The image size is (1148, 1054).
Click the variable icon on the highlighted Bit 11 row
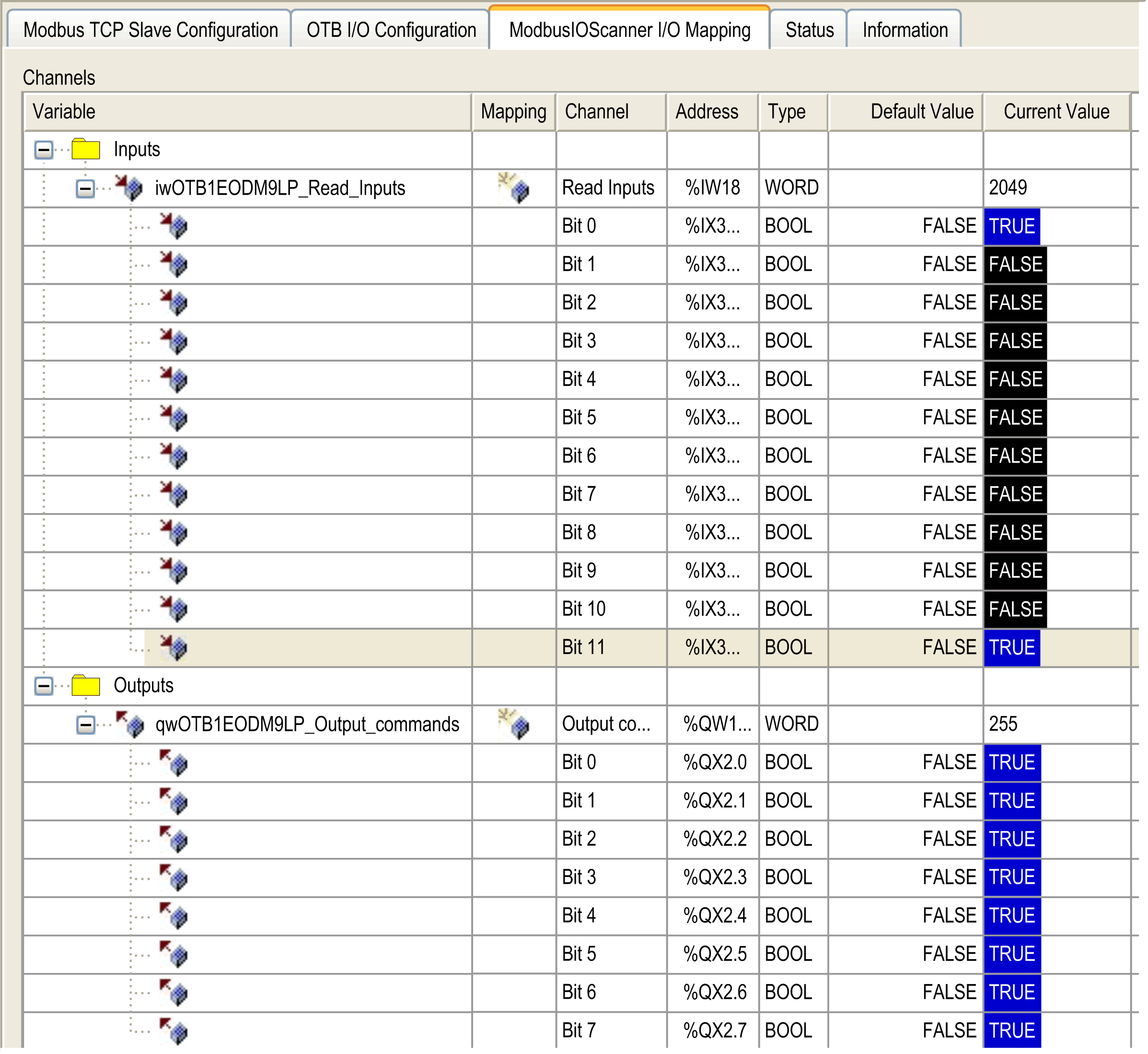point(175,647)
